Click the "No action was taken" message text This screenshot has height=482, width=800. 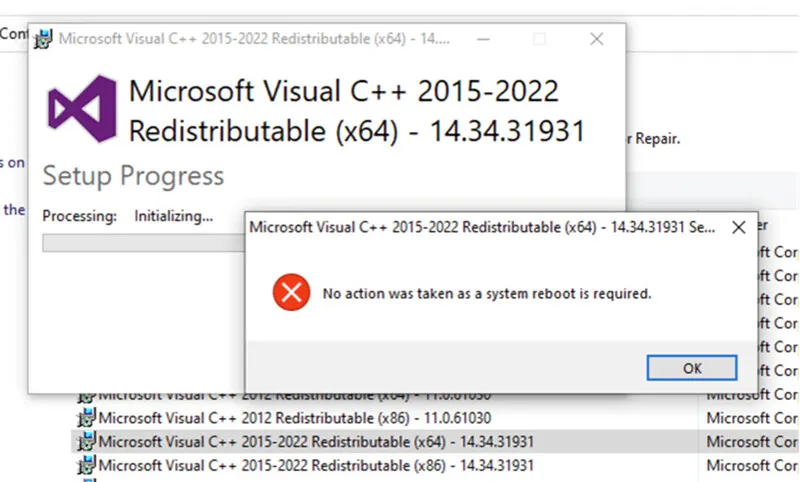click(486, 294)
